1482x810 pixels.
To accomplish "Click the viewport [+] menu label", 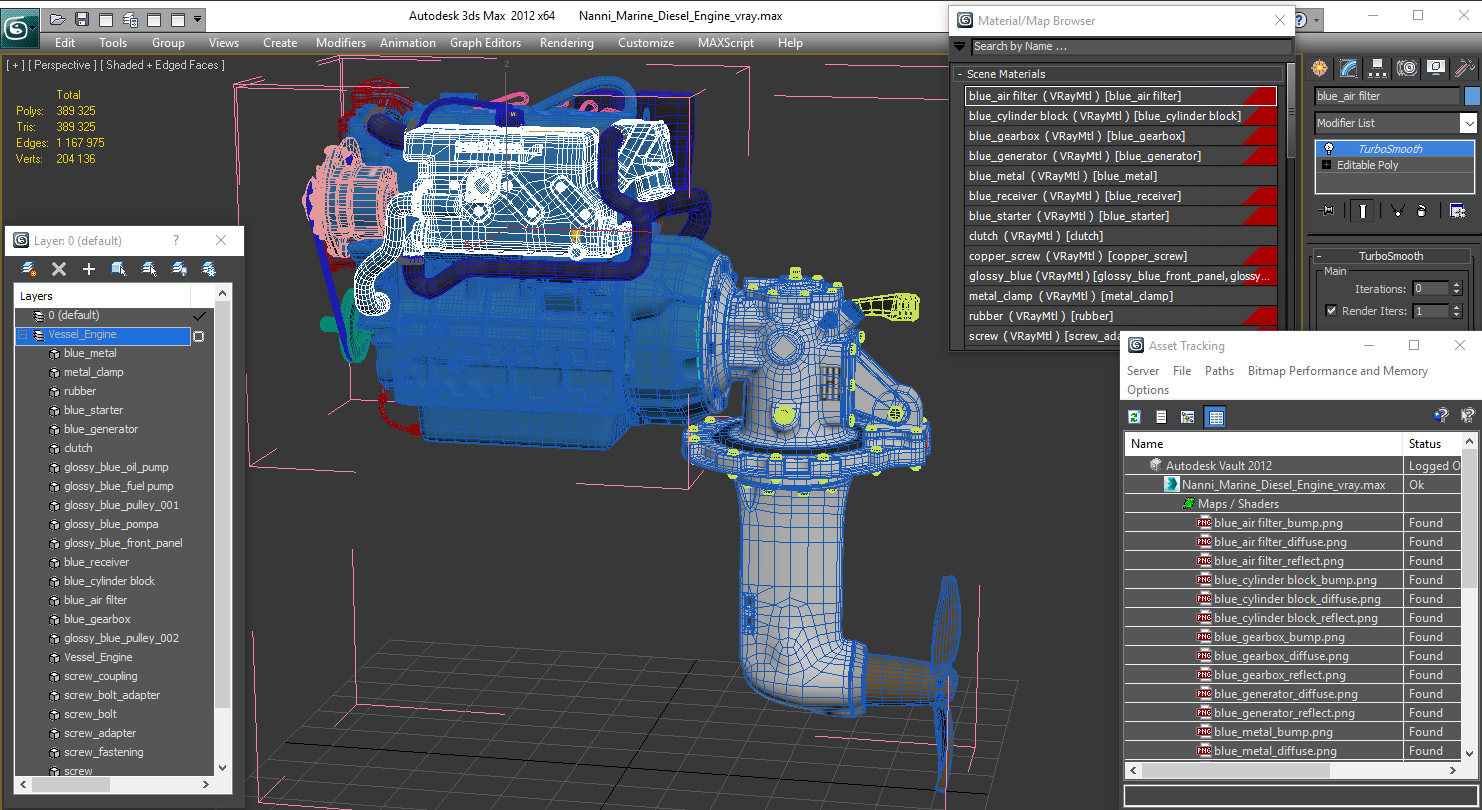I will click(x=15, y=65).
